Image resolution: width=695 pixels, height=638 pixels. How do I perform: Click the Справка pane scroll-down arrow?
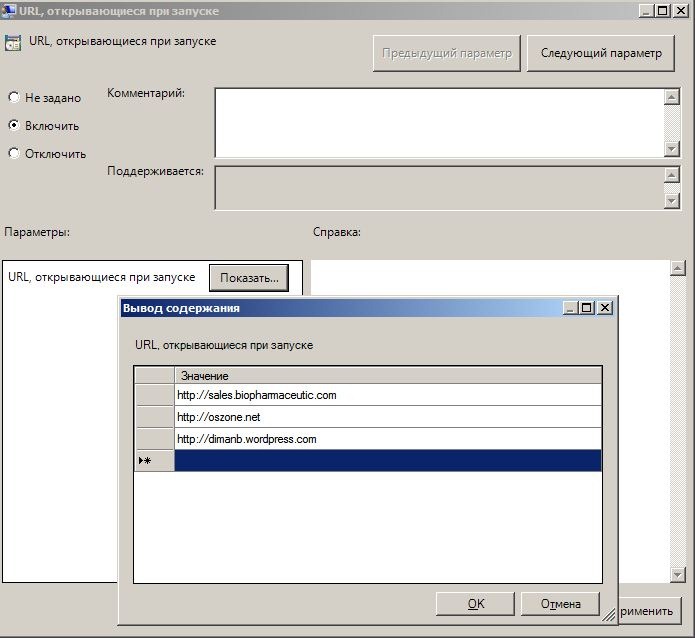coord(678,575)
